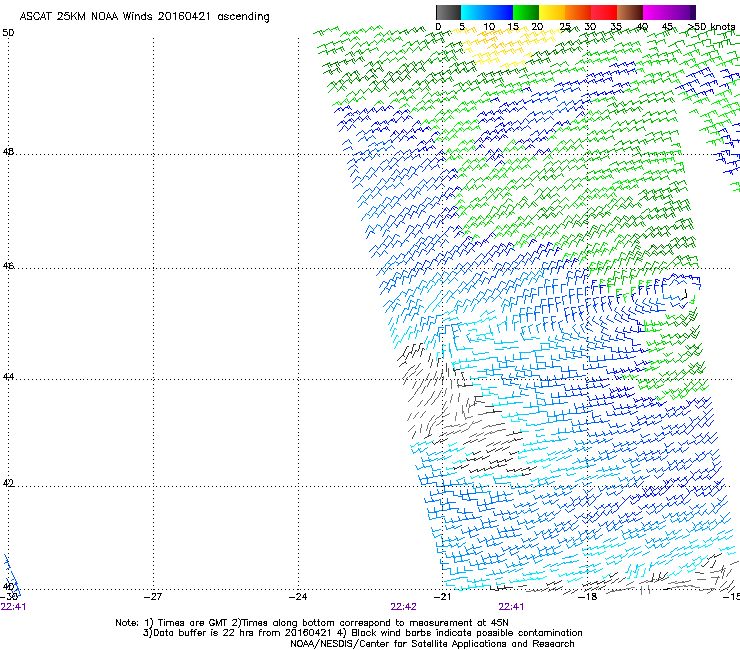The image size is (740, 650).
Task: Click the longitude label -27
Action: click(153, 596)
